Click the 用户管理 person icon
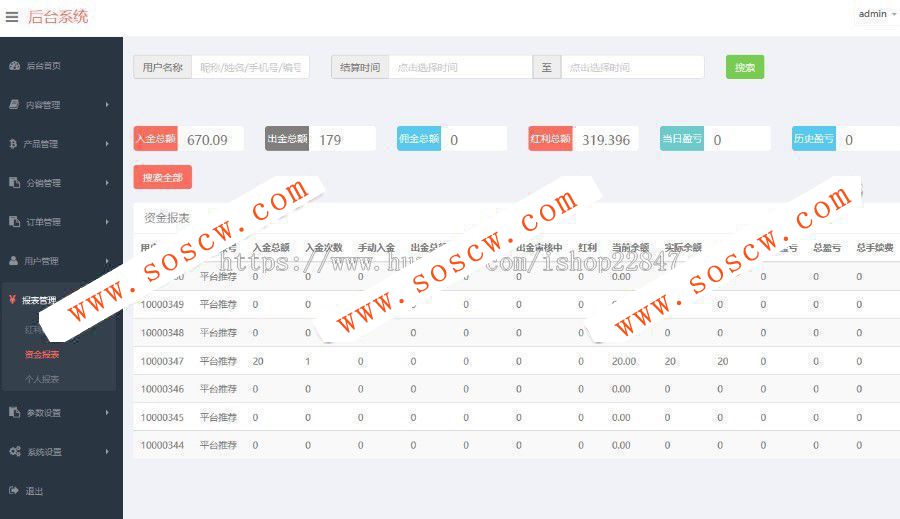The height and width of the screenshot is (519, 900). [x=14, y=261]
